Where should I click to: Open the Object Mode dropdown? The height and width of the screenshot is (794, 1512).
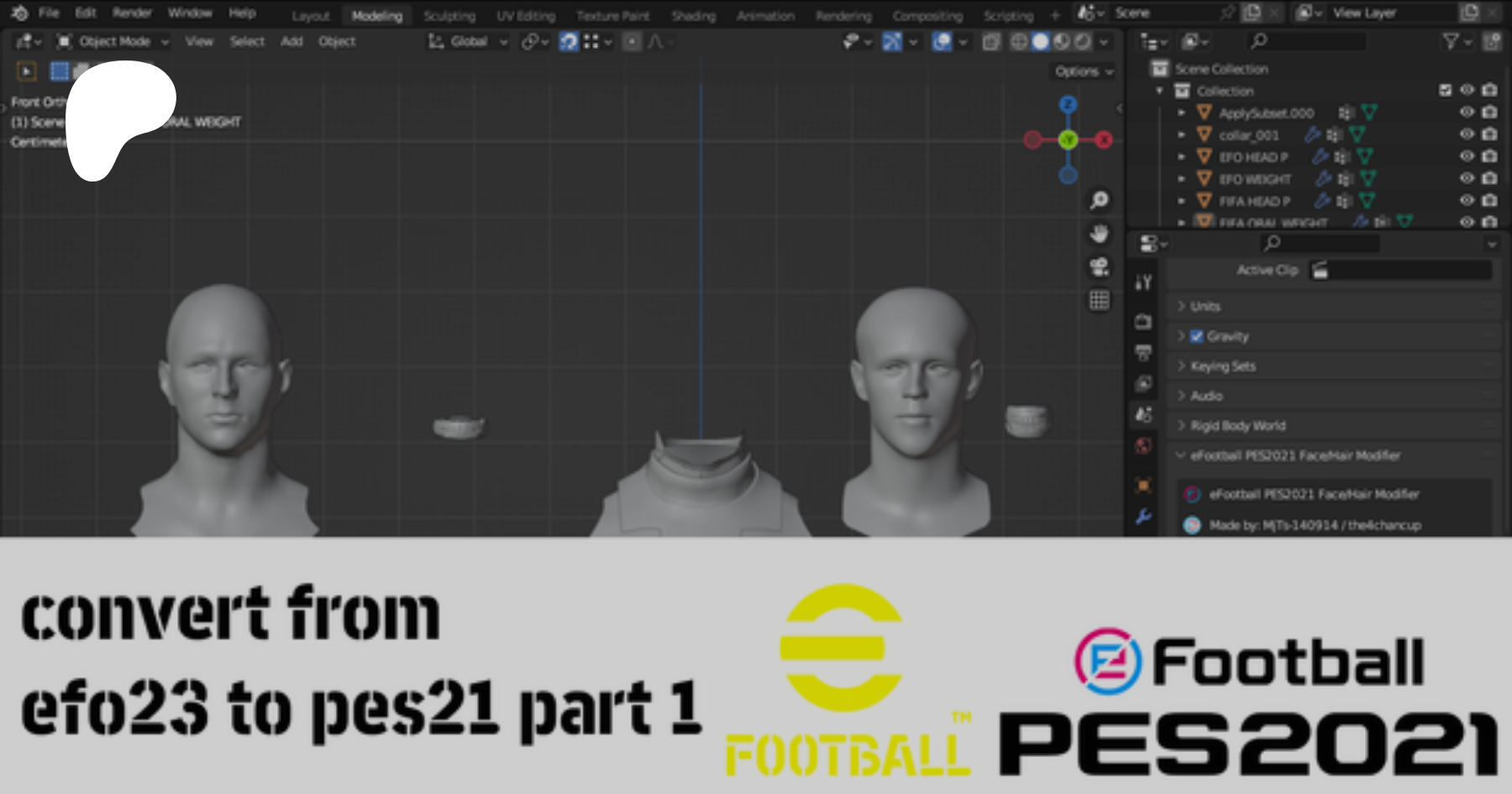point(113,41)
